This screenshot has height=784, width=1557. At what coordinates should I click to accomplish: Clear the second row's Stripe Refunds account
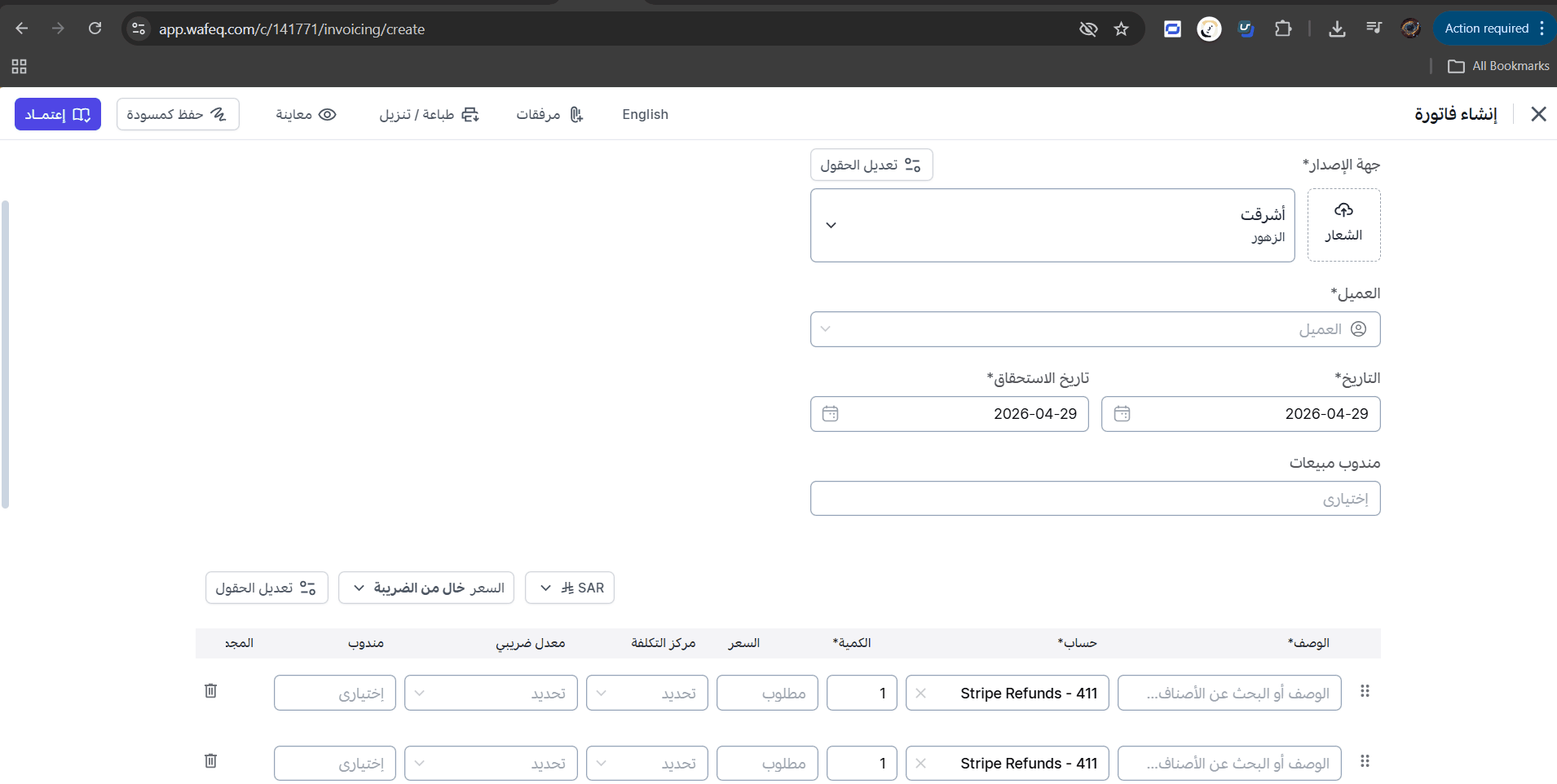tap(920, 764)
